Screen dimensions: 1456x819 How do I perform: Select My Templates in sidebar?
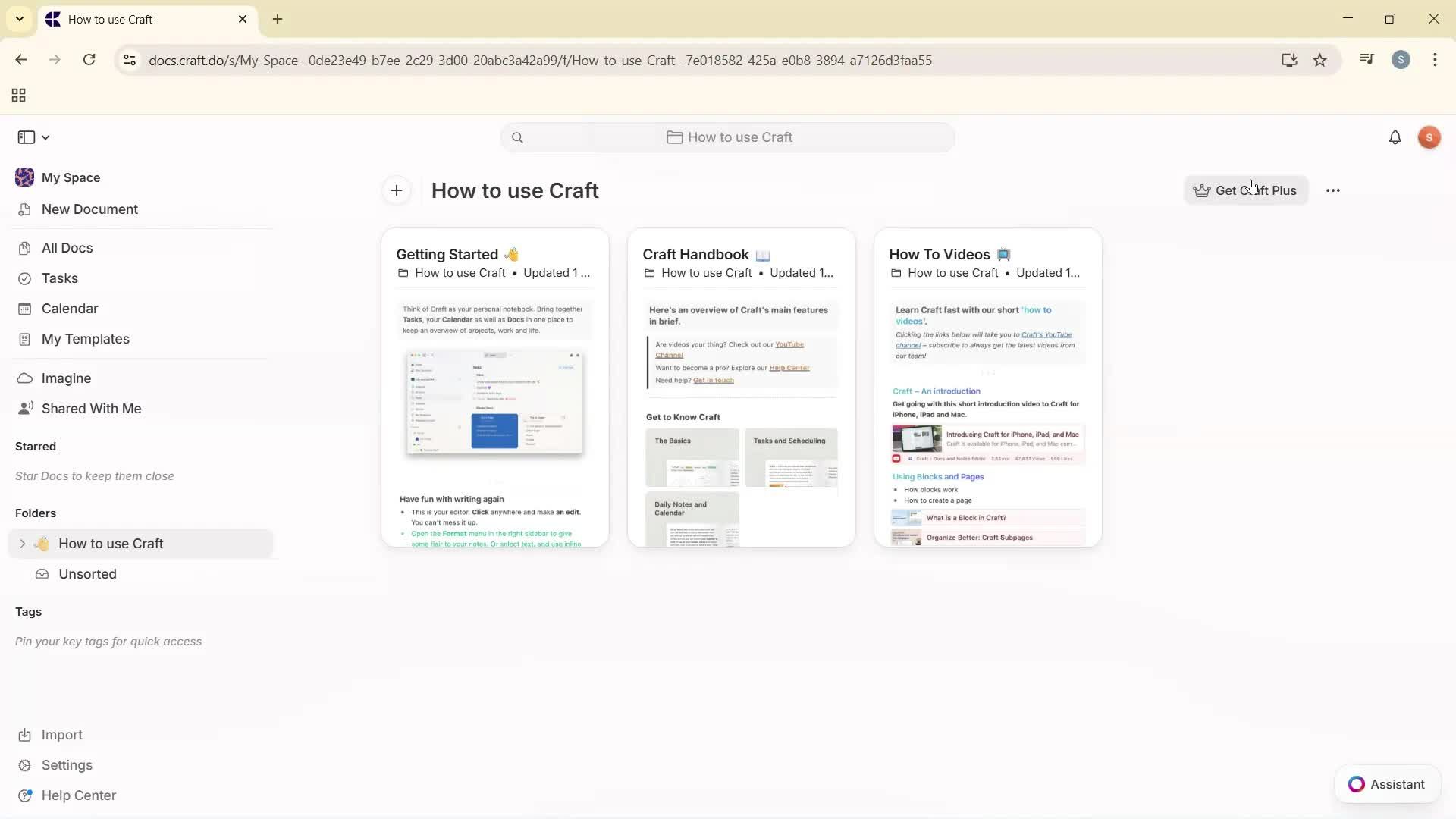click(x=85, y=339)
